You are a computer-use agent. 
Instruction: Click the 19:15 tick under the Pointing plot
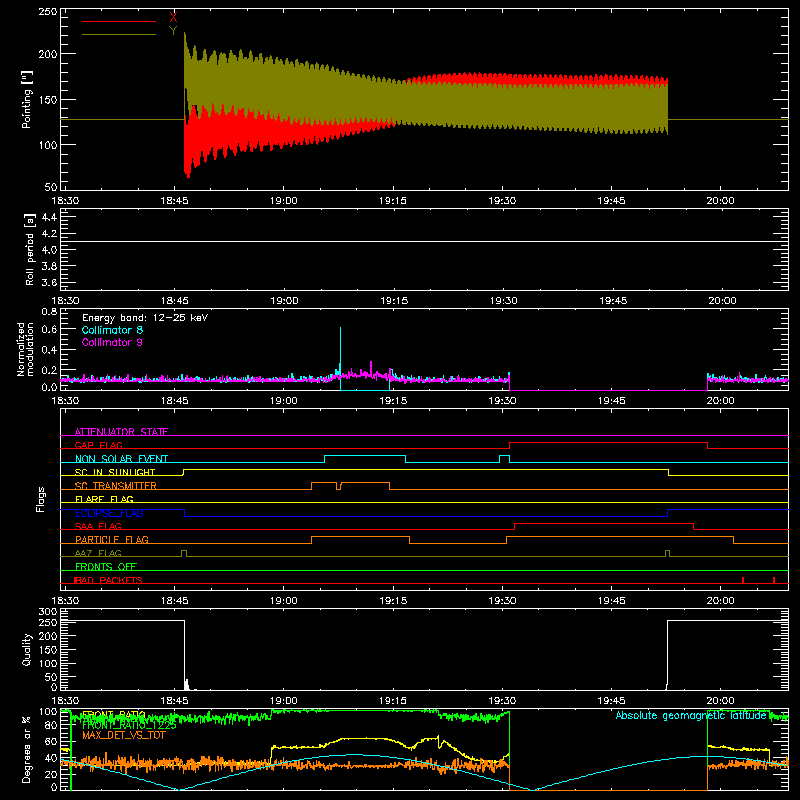[x=392, y=201]
